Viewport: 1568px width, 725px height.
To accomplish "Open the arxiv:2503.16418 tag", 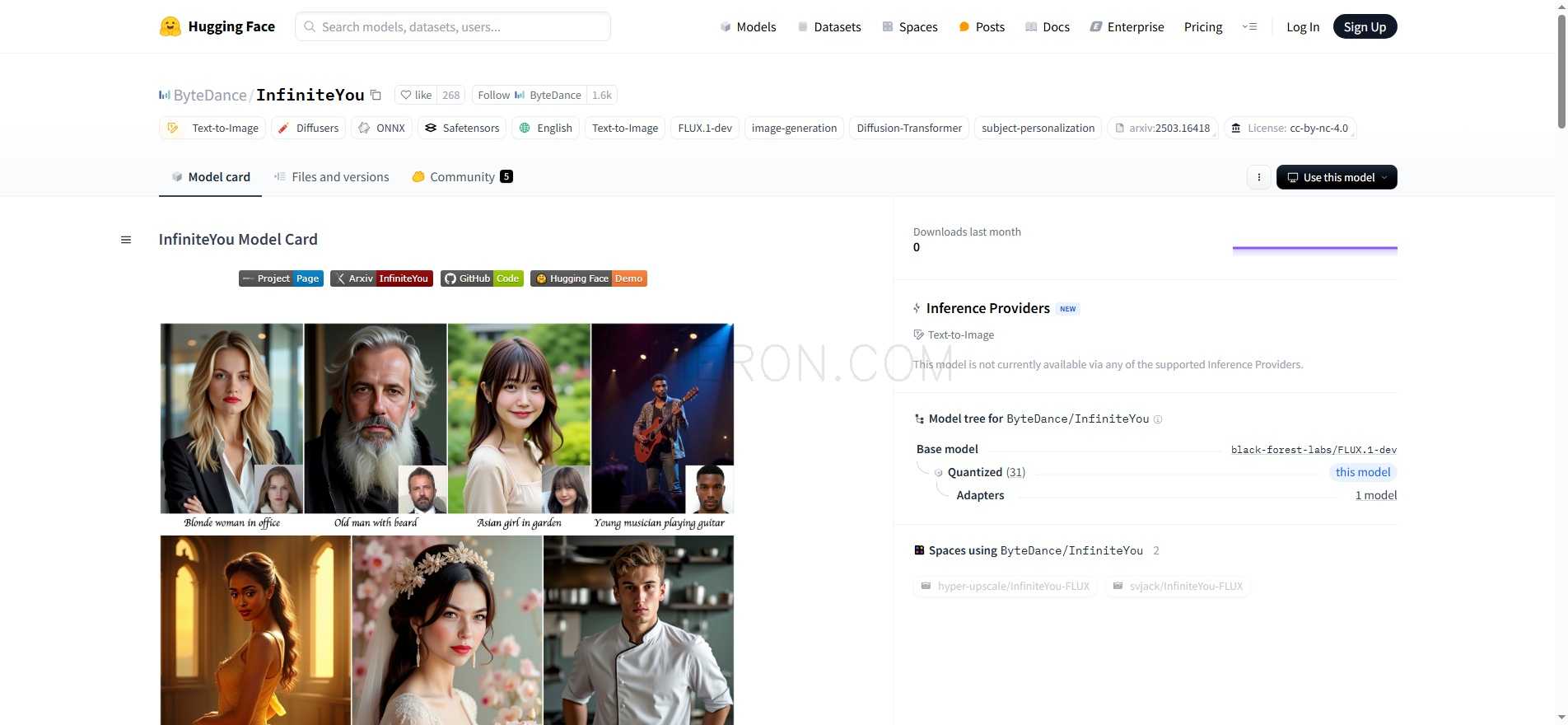I will pos(1162,128).
